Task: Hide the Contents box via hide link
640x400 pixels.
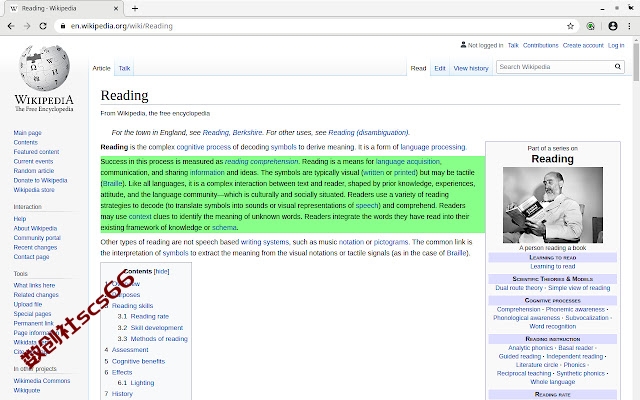Action: pos(162,271)
